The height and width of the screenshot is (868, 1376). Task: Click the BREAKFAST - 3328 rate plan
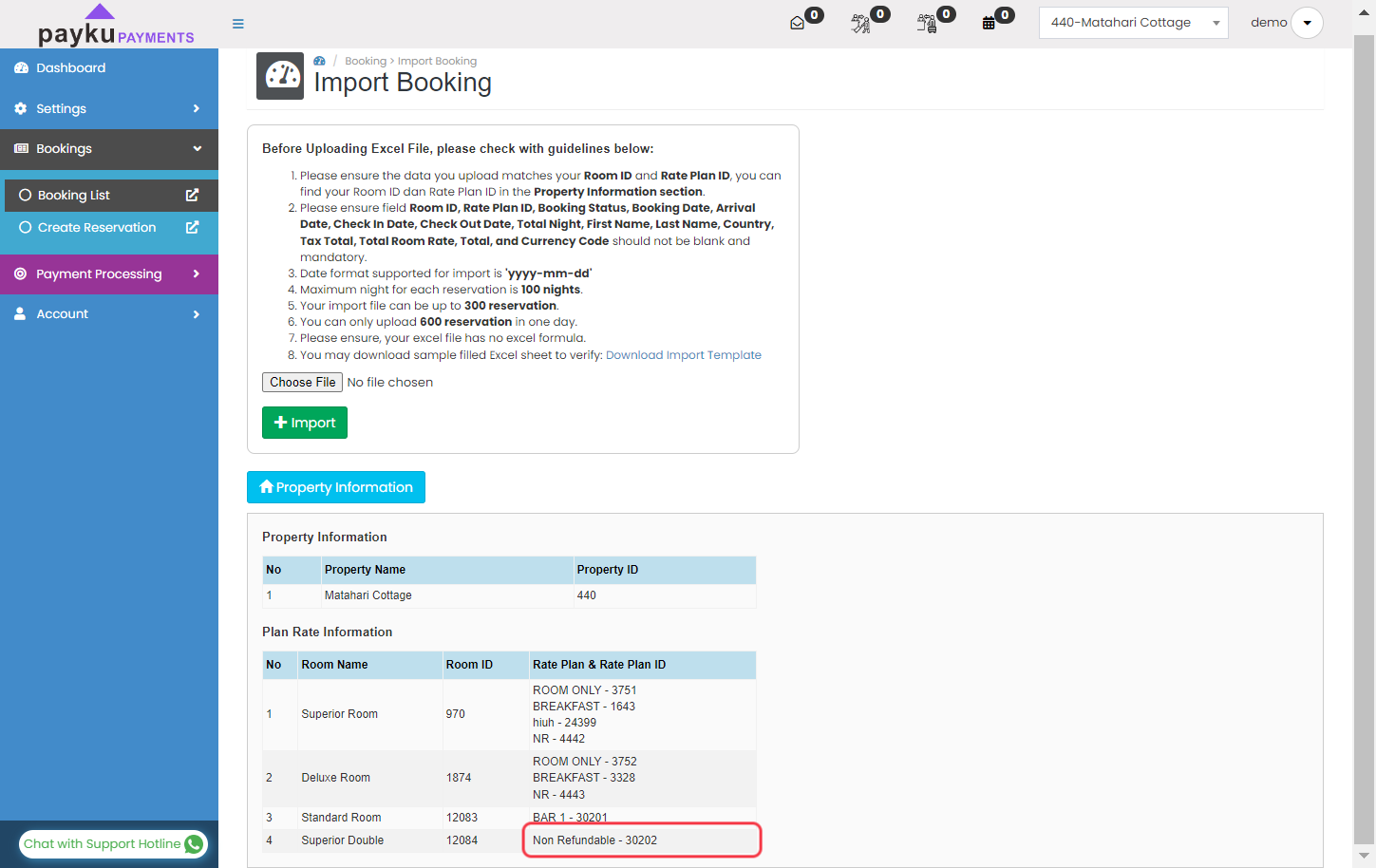click(584, 778)
